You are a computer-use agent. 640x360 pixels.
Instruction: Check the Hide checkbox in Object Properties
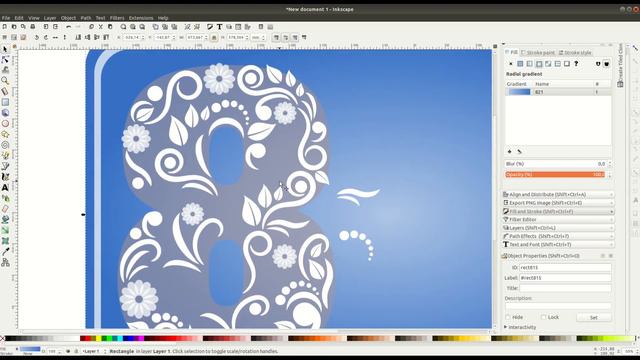click(x=508, y=317)
